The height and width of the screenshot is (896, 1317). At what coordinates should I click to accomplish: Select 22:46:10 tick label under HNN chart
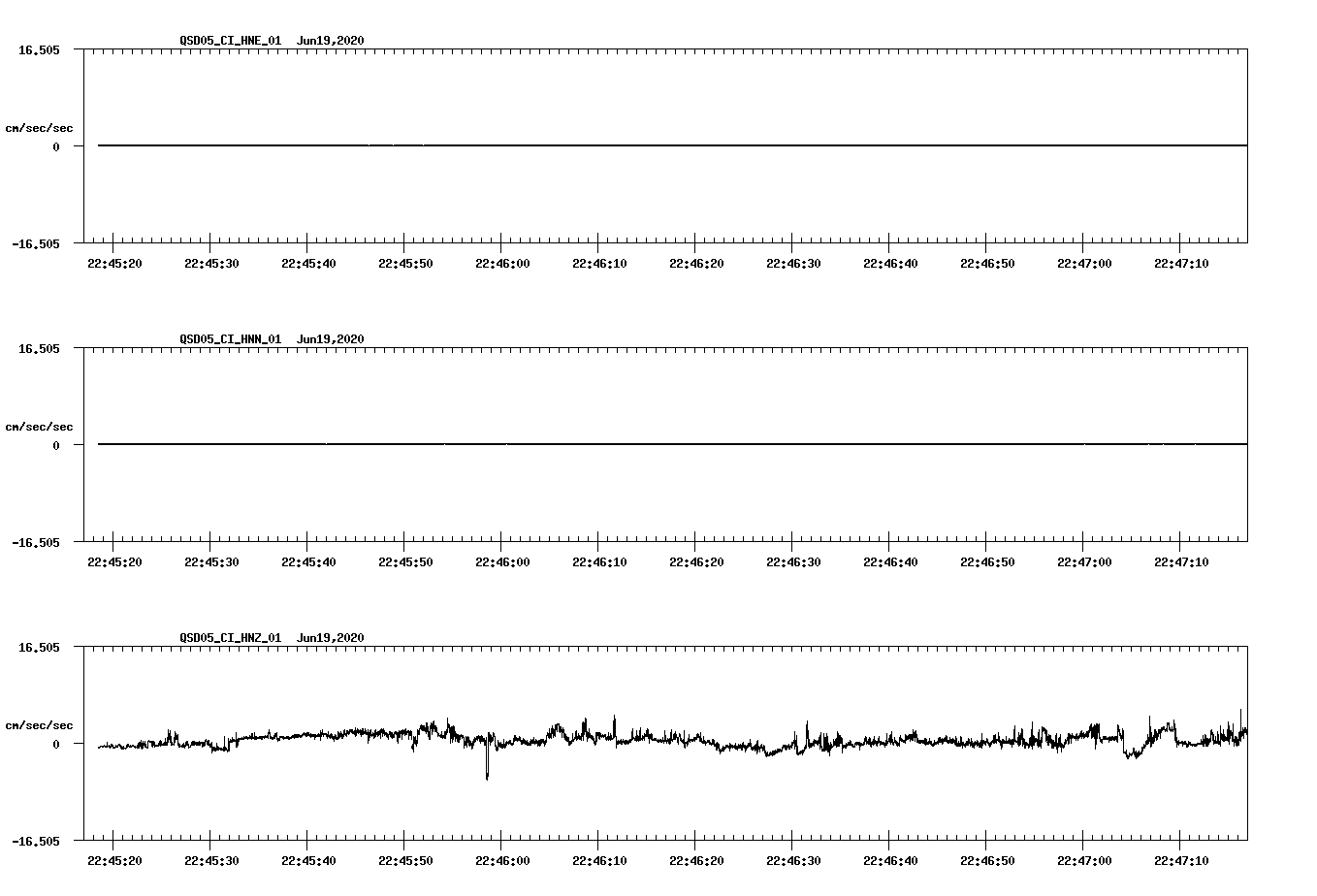pyautogui.click(x=599, y=562)
